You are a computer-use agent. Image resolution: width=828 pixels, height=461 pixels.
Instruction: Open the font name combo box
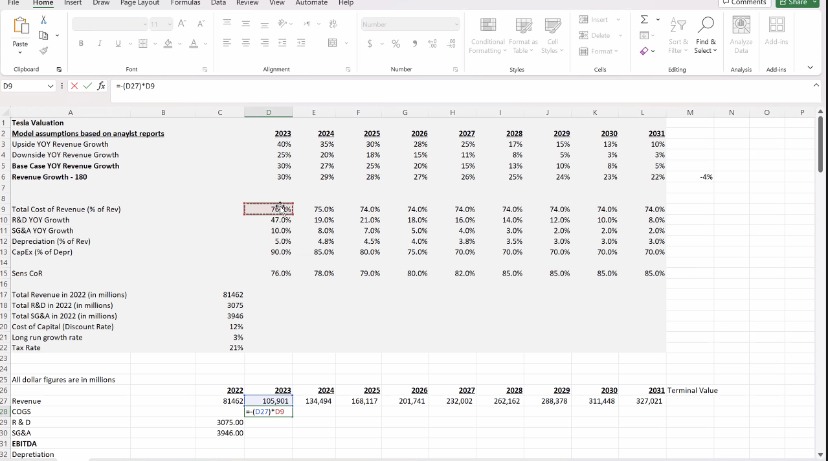pos(110,24)
